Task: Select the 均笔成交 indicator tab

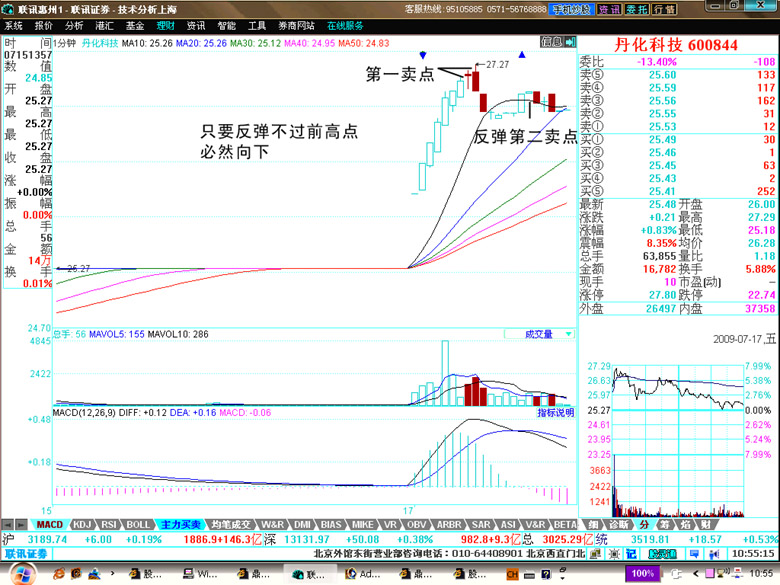Action: pyautogui.click(x=231, y=524)
